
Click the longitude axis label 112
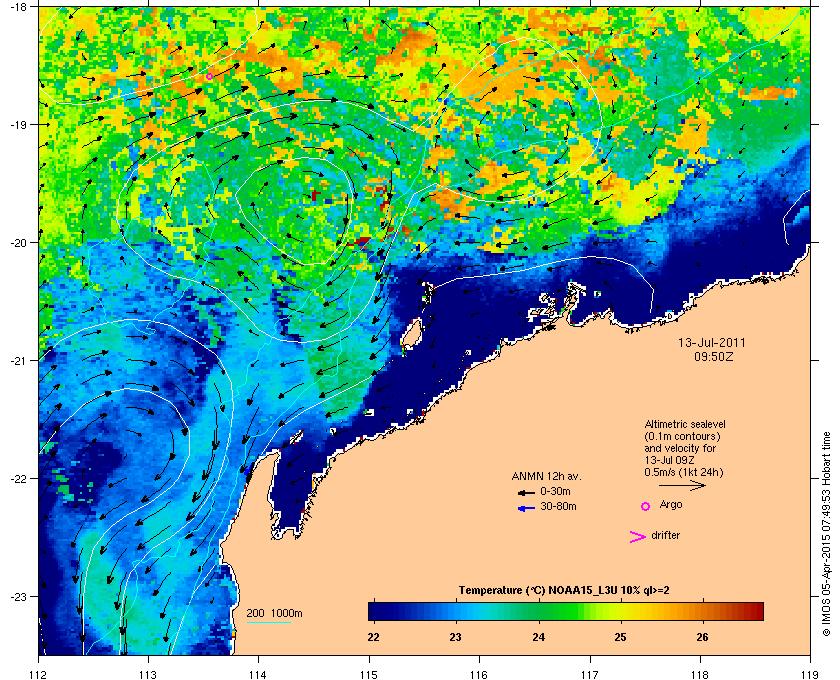coord(39,675)
